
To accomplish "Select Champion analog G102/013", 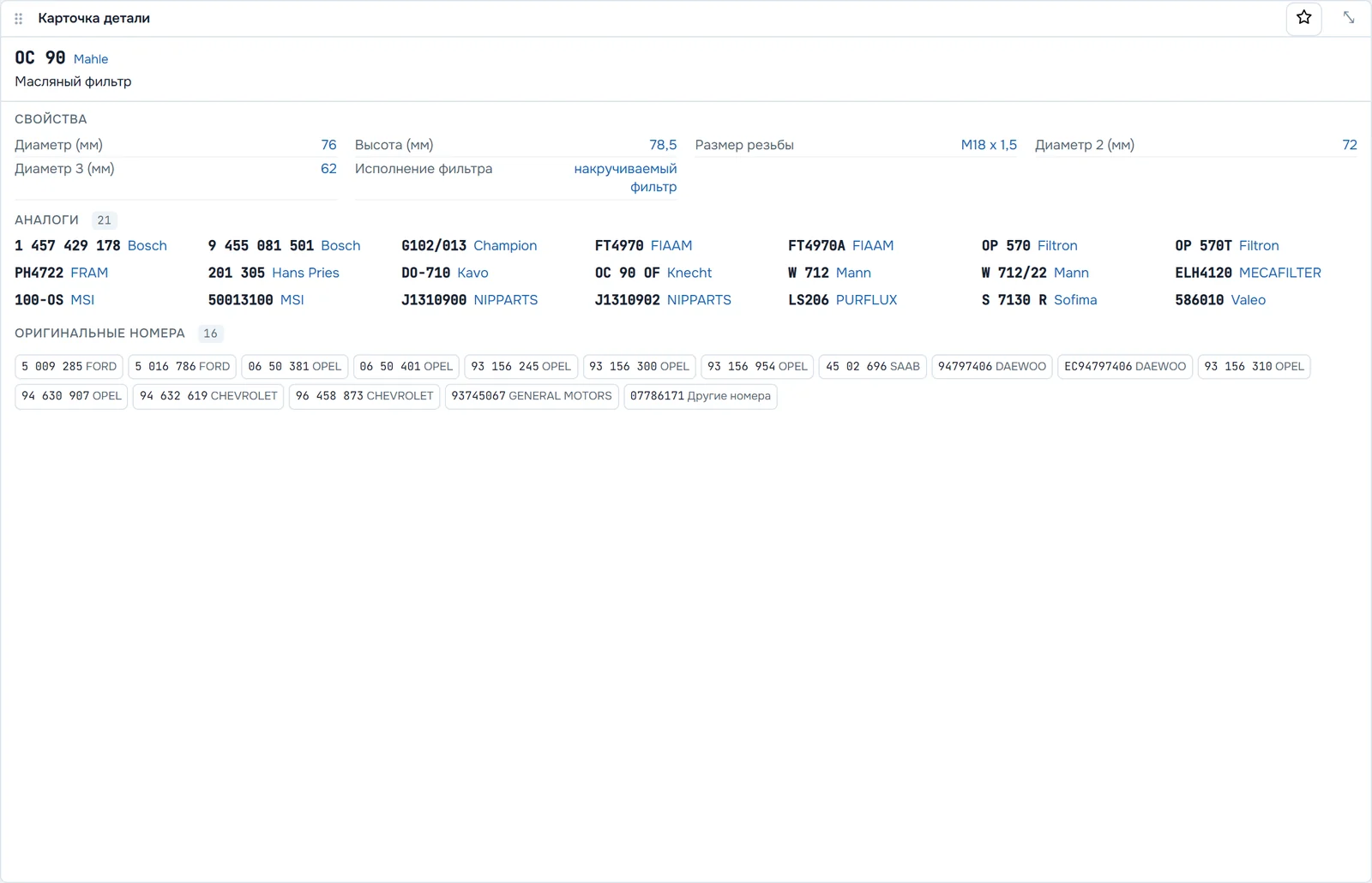I will 469,246.
